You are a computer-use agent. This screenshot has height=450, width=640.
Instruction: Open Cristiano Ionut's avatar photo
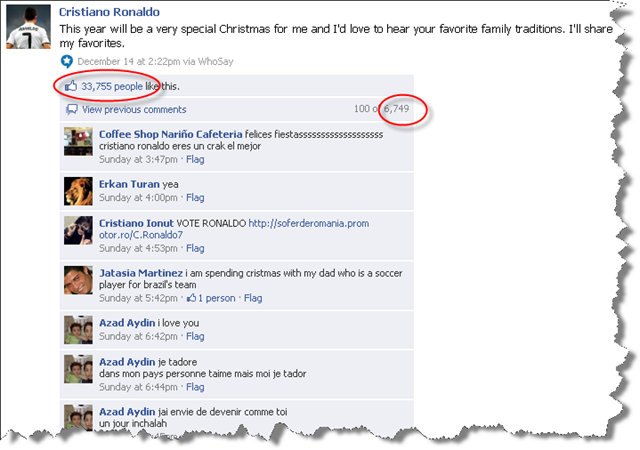point(78,230)
